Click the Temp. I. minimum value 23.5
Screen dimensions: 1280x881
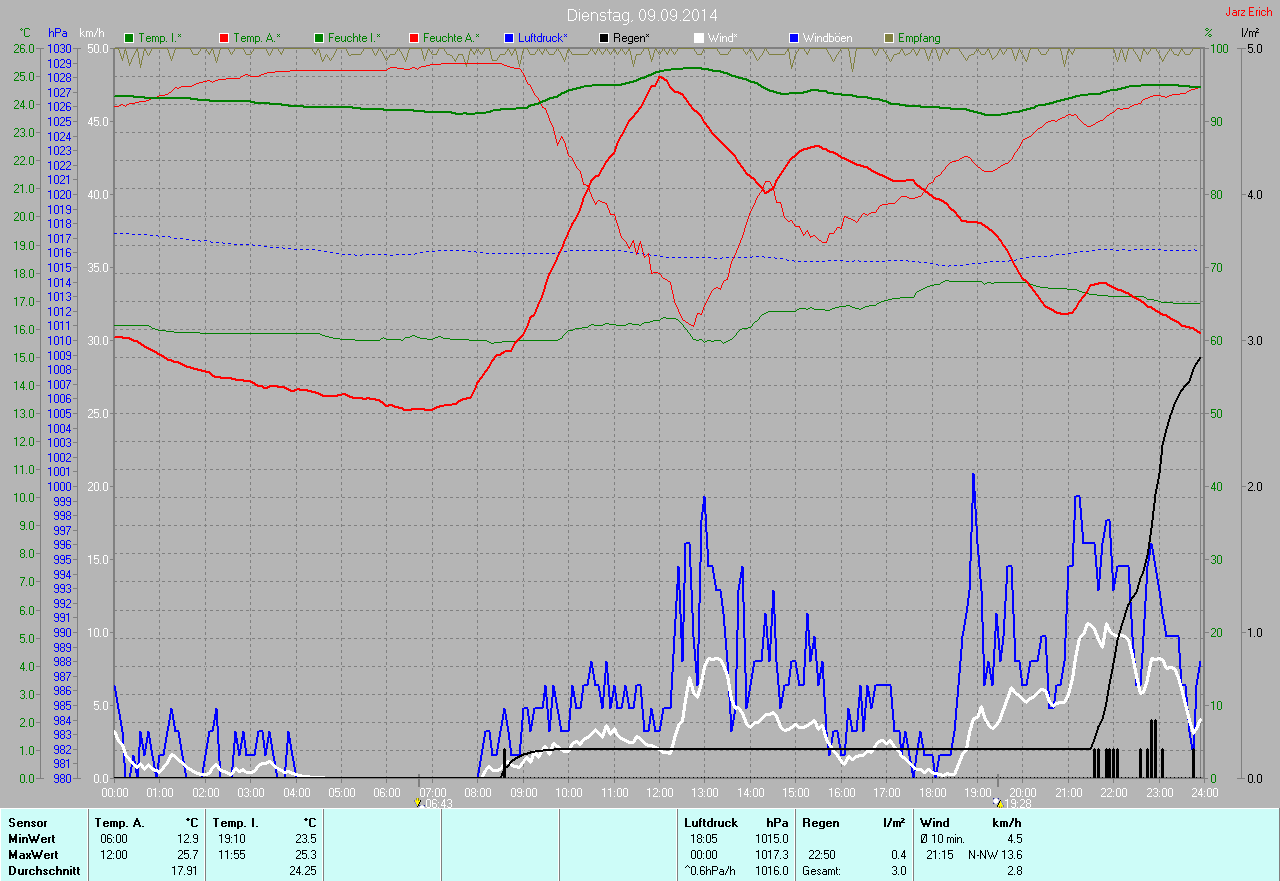click(x=305, y=839)
